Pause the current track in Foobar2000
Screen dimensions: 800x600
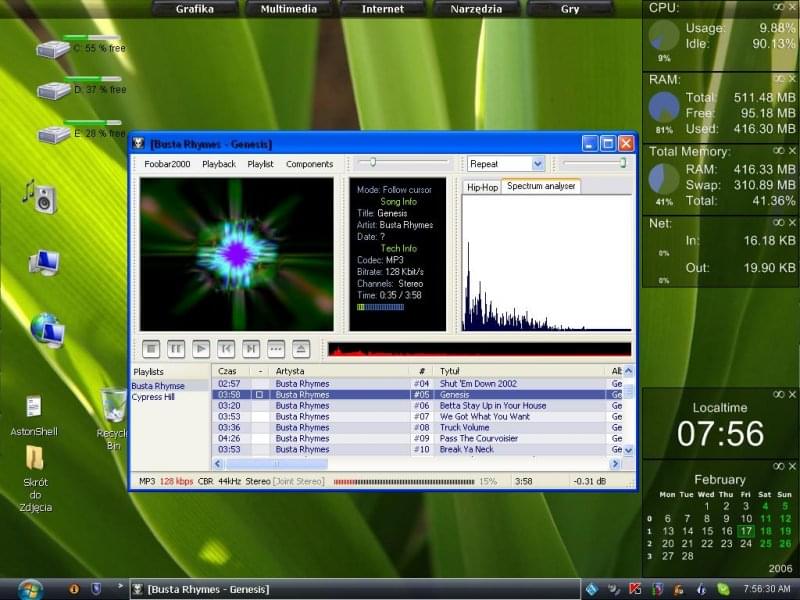[176, 349]
